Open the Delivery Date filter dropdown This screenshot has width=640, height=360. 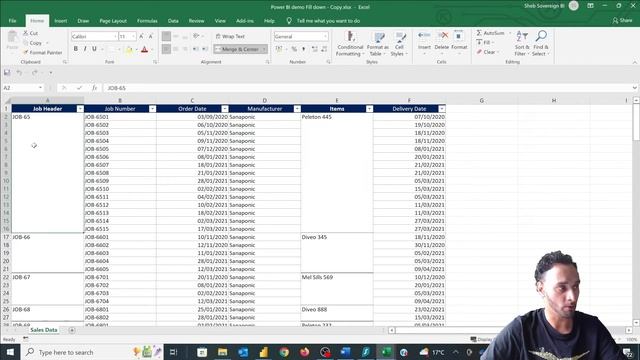pyautogui.click(x=442, y=109)
